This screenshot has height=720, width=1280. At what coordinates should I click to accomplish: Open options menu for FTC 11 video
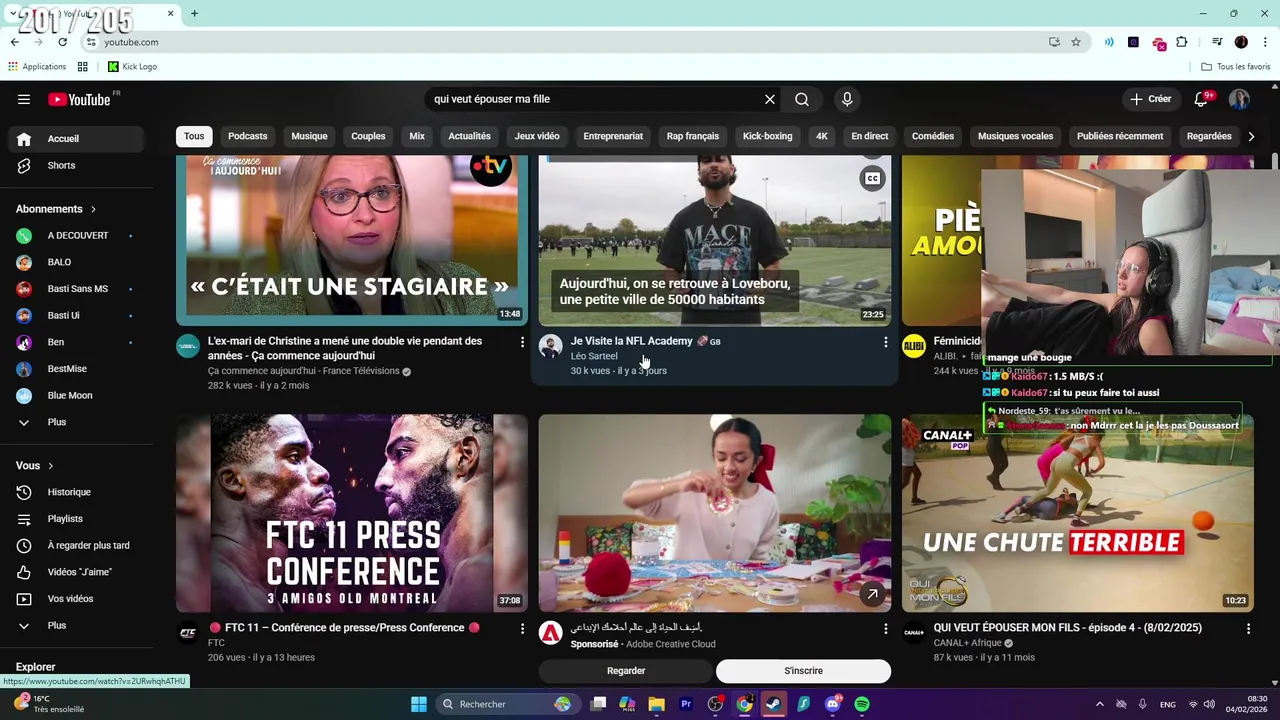[x=522, y=629]
